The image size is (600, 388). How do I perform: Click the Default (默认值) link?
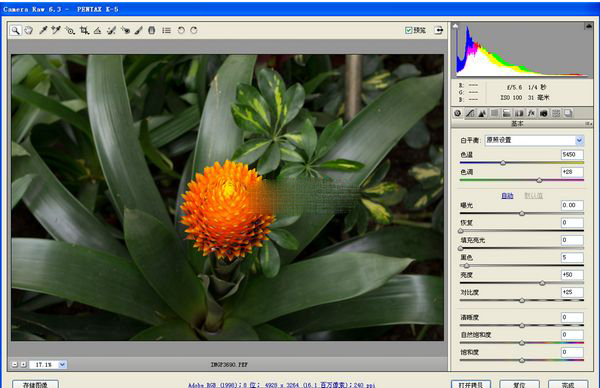point(533,196)
